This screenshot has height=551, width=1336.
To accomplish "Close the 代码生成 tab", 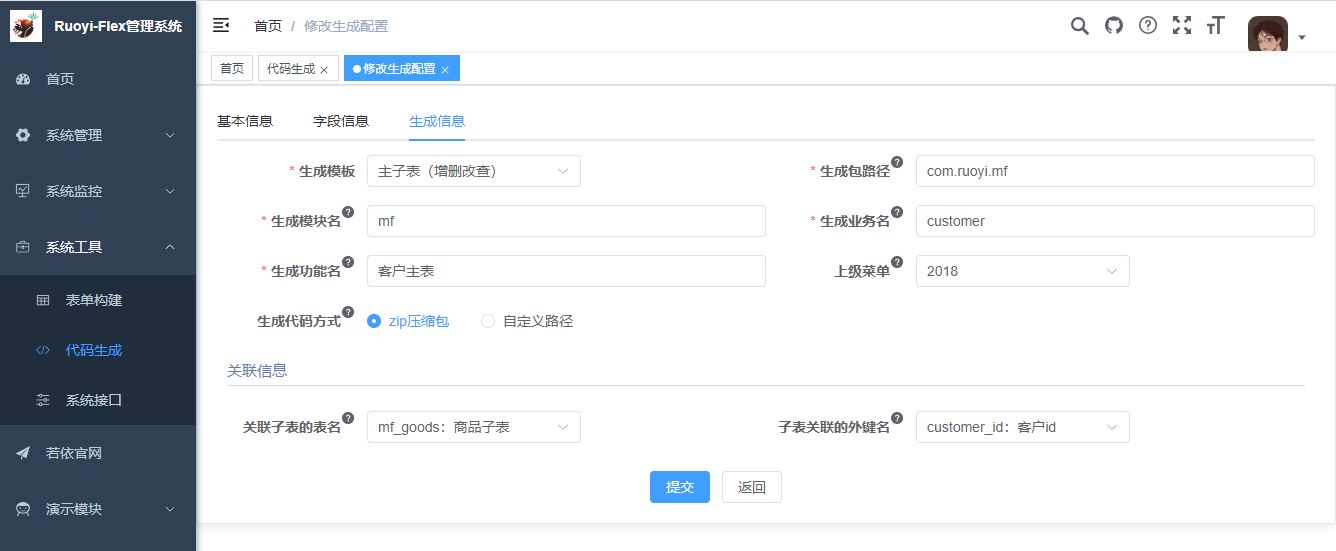I will click(x=324, y=70).
